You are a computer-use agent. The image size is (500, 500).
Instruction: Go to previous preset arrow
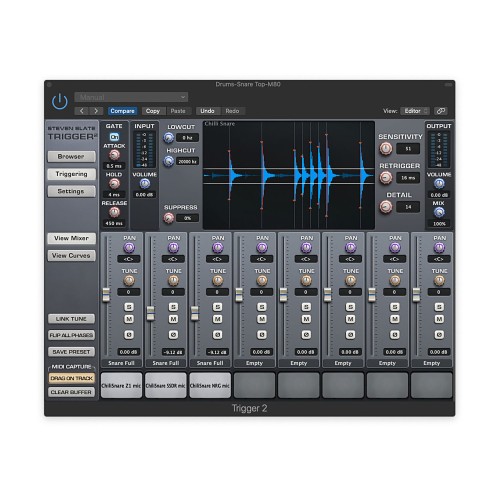click(82, 111)
